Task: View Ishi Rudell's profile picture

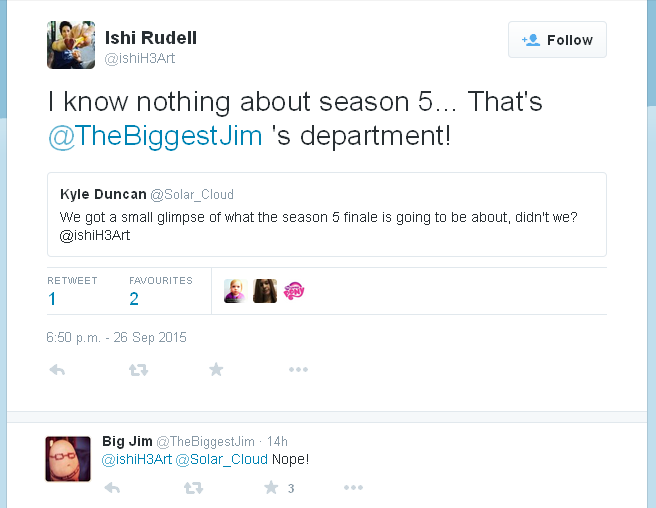Action: [71, 45]
